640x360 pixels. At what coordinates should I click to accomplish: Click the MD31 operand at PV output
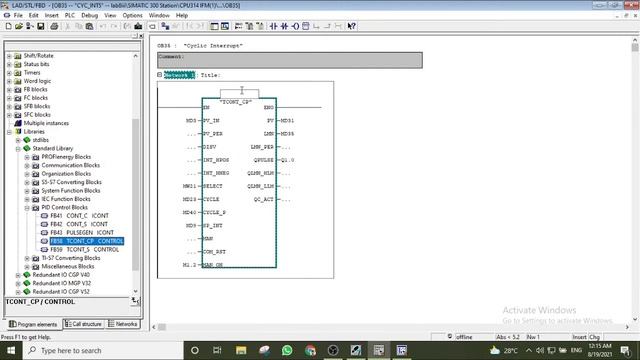point(287,120)
